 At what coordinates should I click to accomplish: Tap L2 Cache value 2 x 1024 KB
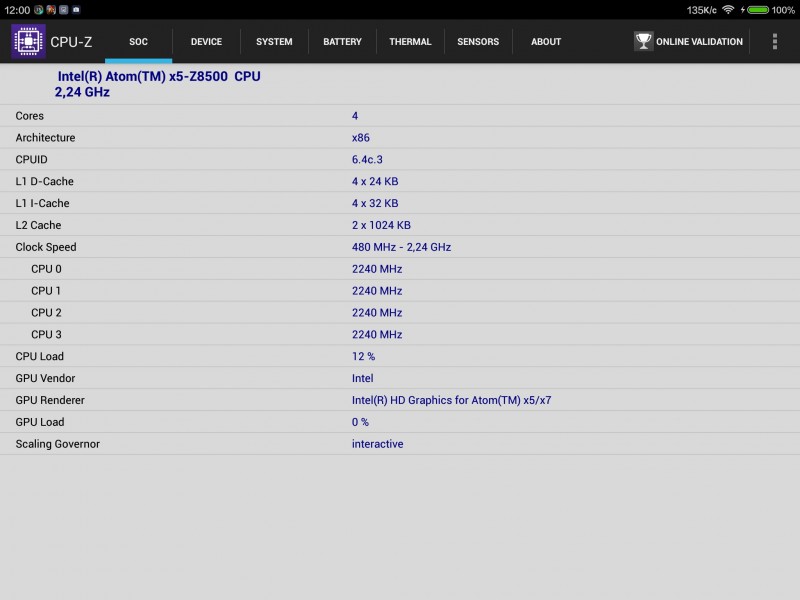[x=381, y=226]
